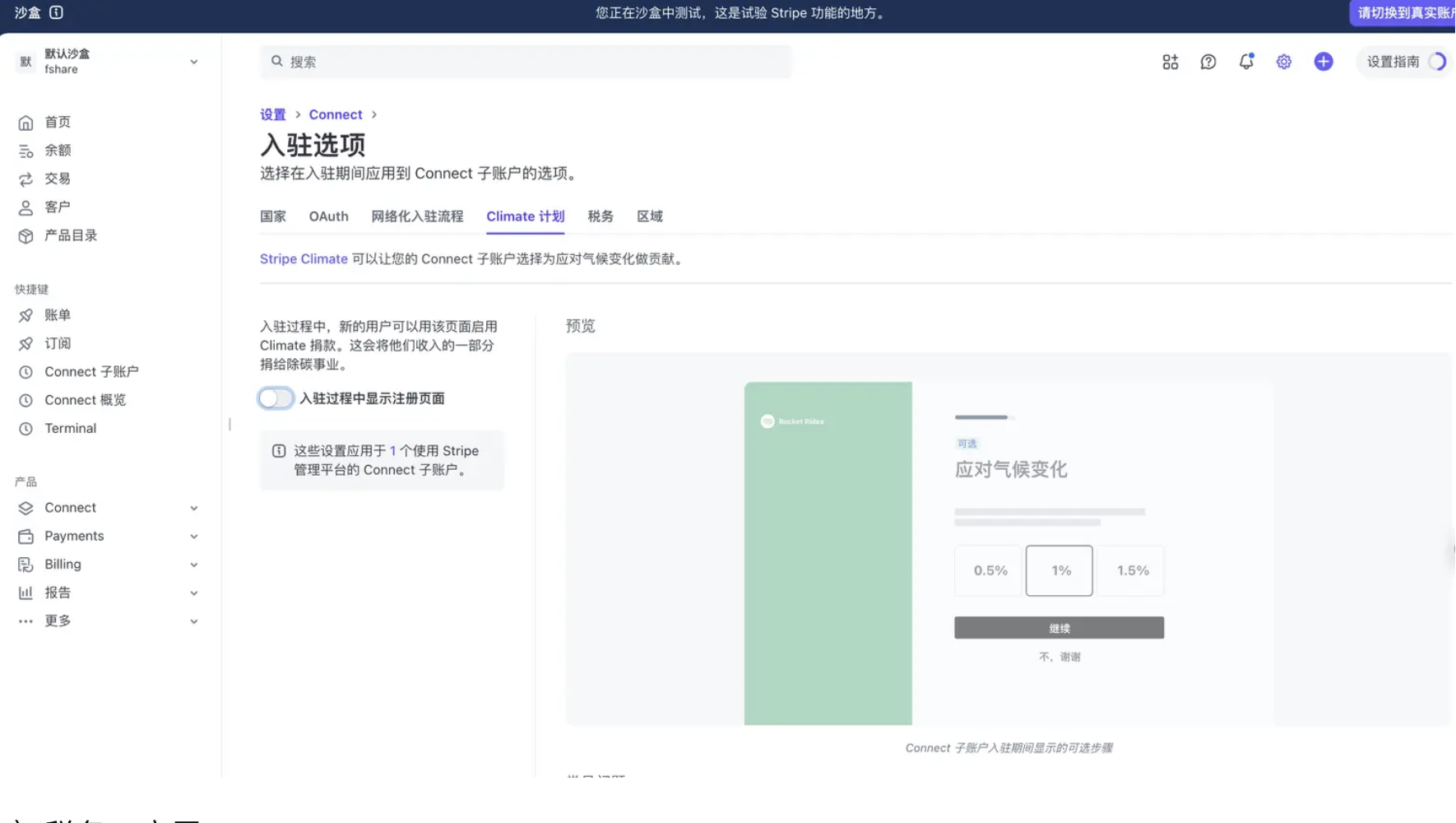Click the pin icon beside 账单

click(26, 315)
